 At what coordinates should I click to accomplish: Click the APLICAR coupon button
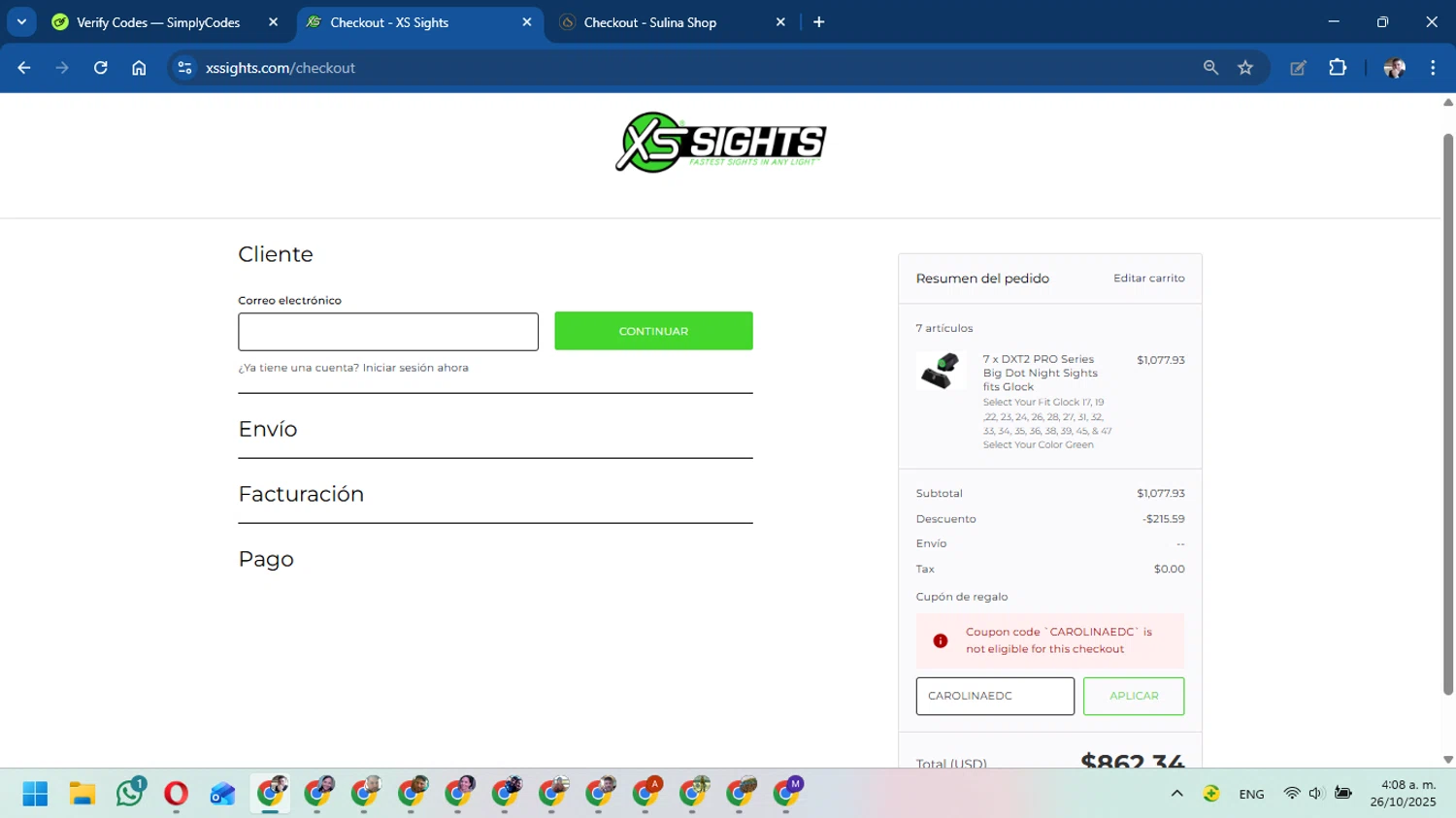coord(1134,696)
